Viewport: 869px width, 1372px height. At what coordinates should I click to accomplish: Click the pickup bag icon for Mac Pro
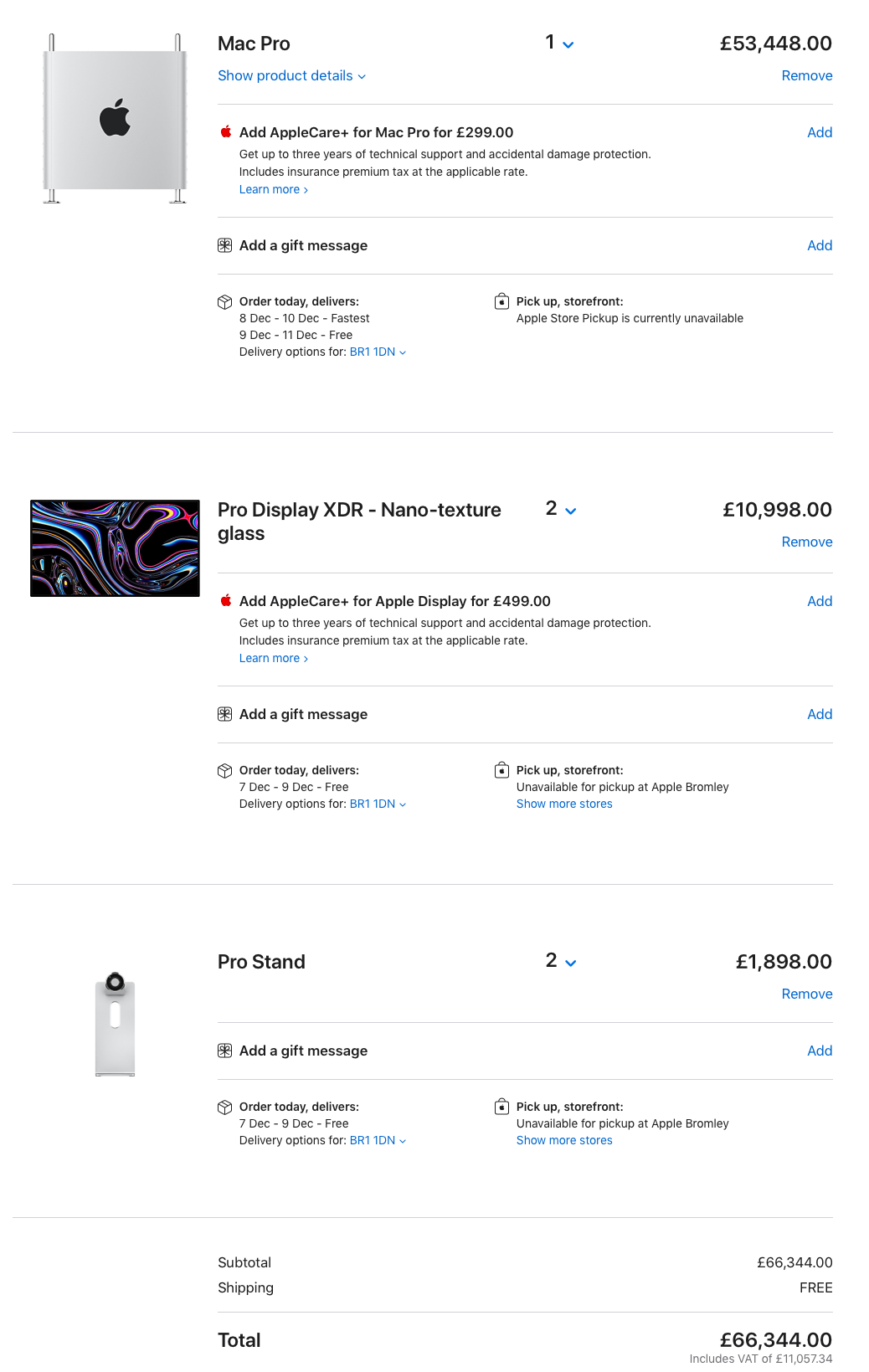(x=501, y=301)
